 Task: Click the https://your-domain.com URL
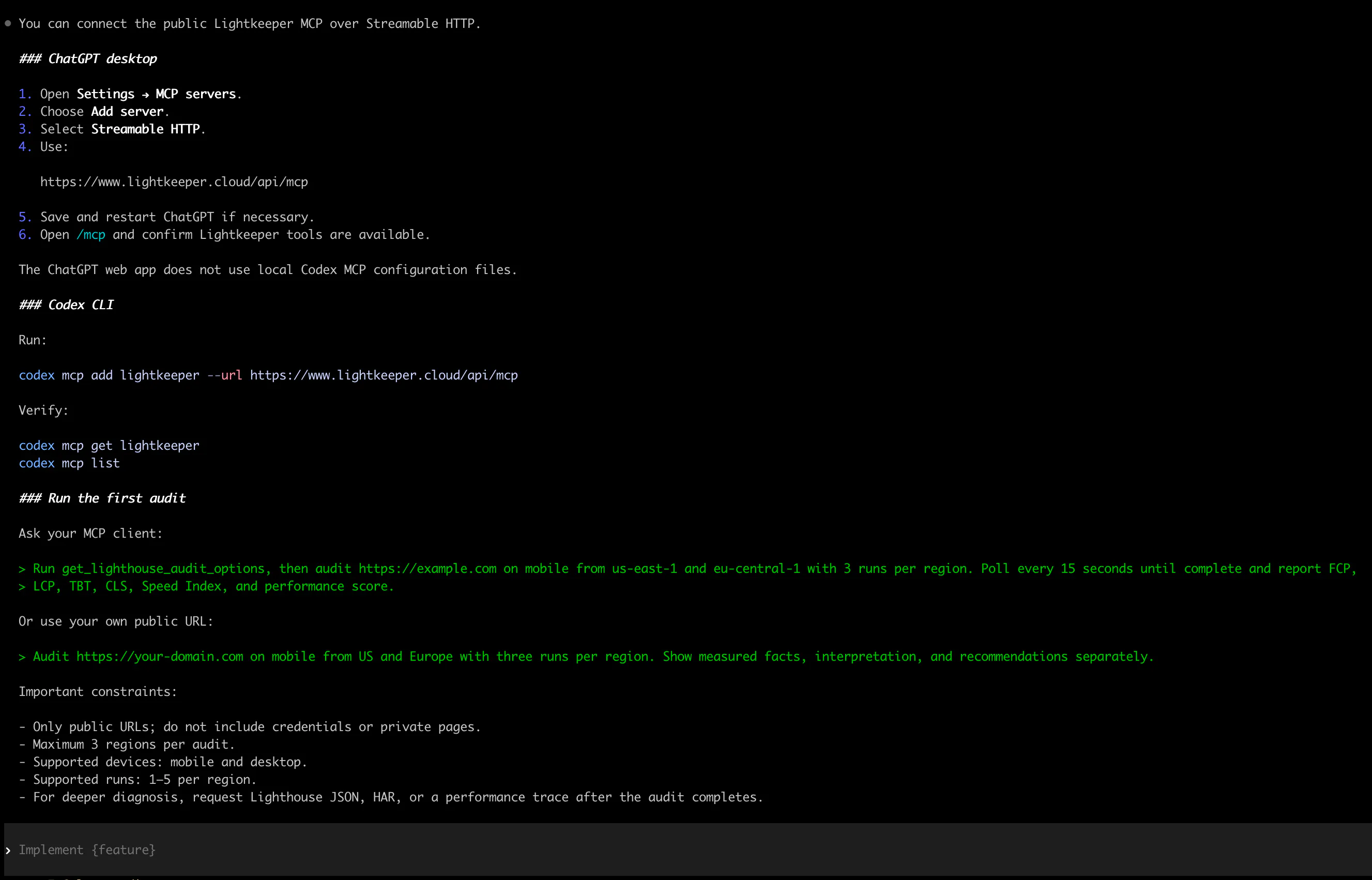(x=160, y=657)
